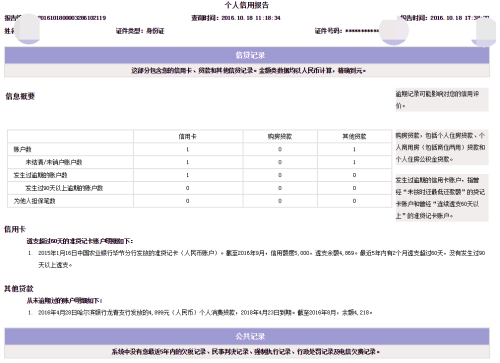Click the 购房贷款 value in '账户数' row
This screenshot has width=500, height=363.
click(x=280, y=149)
